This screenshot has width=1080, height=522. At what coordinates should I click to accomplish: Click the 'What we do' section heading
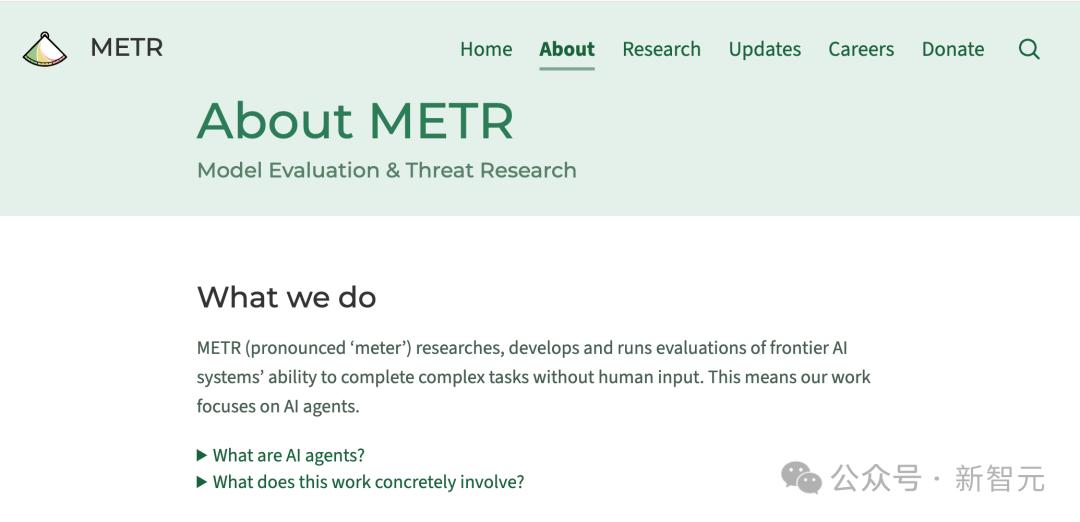(x=287, y=297)
